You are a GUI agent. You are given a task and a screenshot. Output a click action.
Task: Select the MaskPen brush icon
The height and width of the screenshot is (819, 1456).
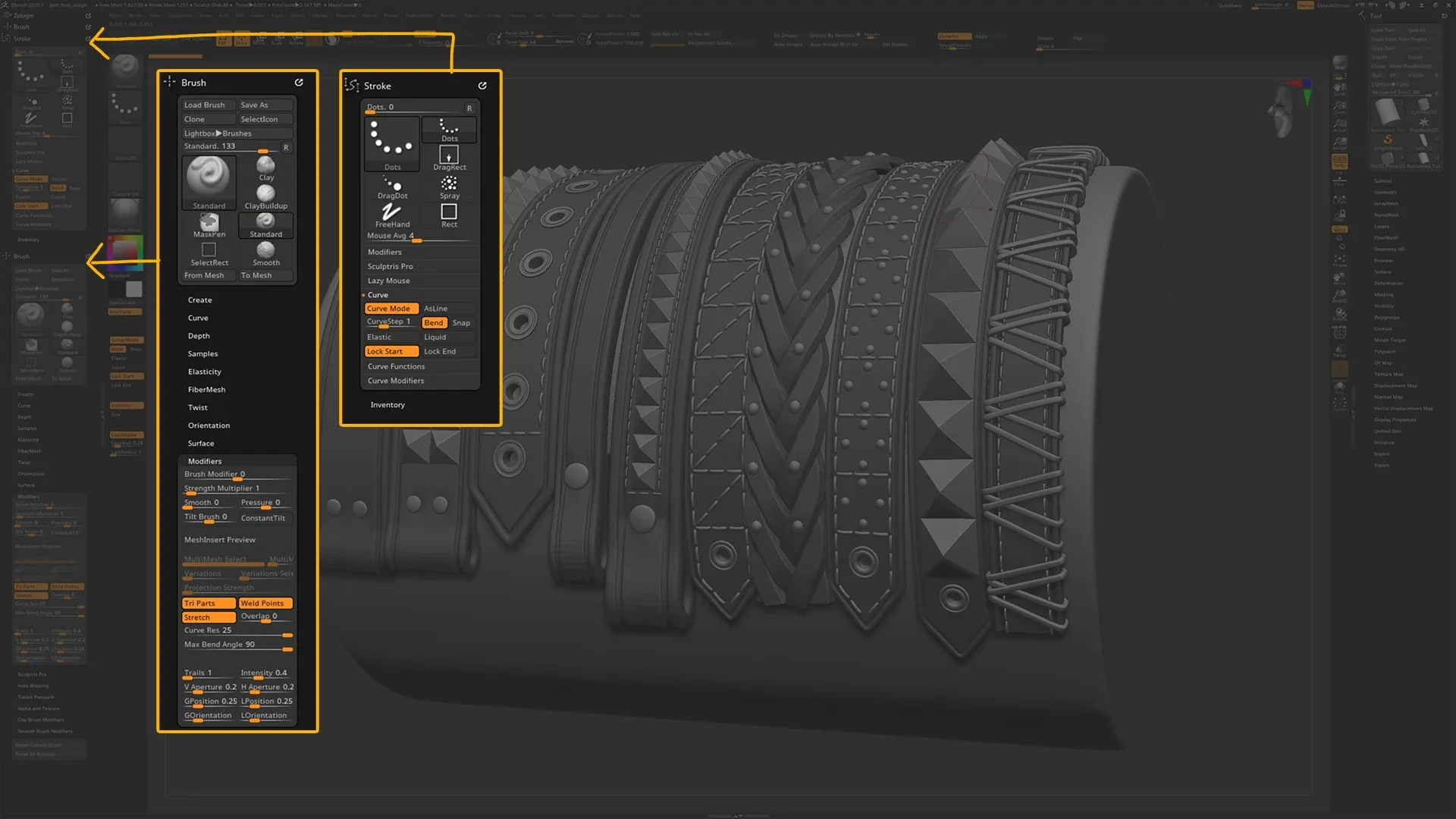click(x=209, y=222)
